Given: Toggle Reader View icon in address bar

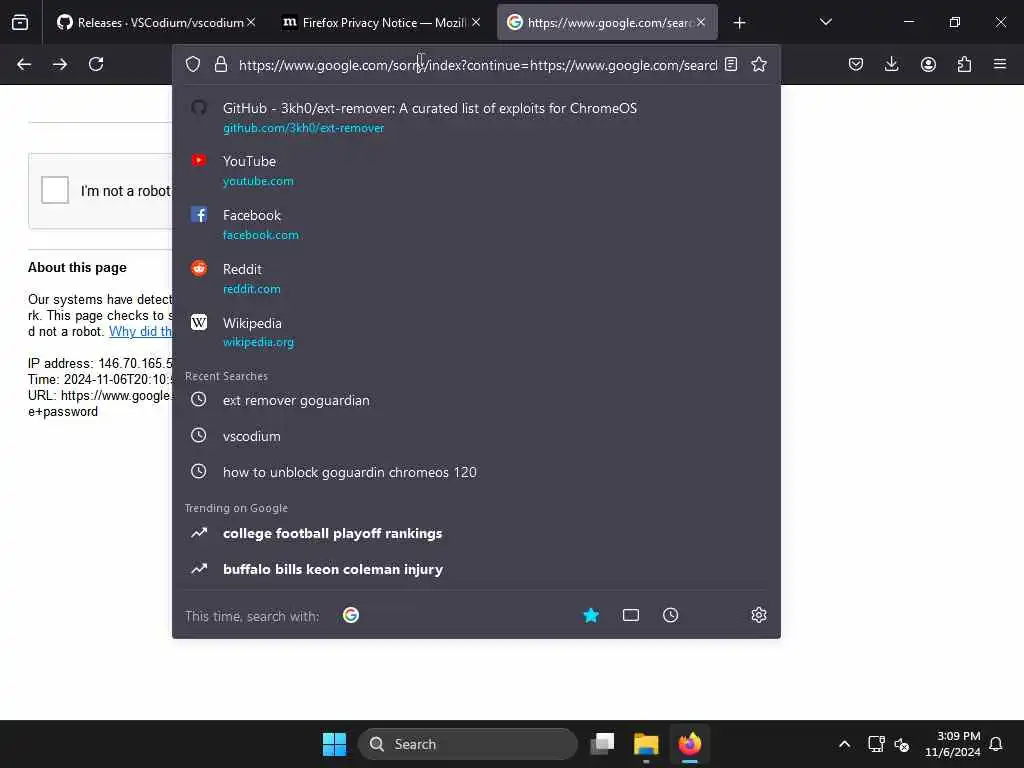Looking at the screenshot, I should point(731,64).
